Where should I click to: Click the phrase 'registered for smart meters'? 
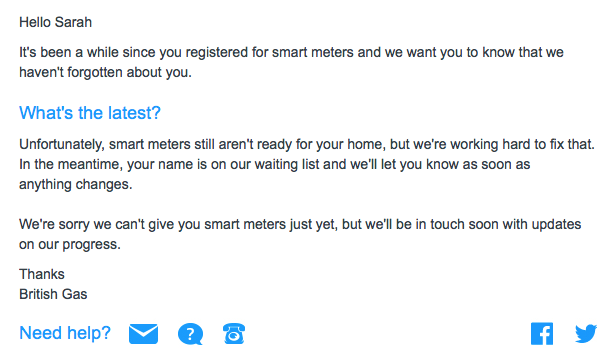pyautogui.click(x=269, y=52)
